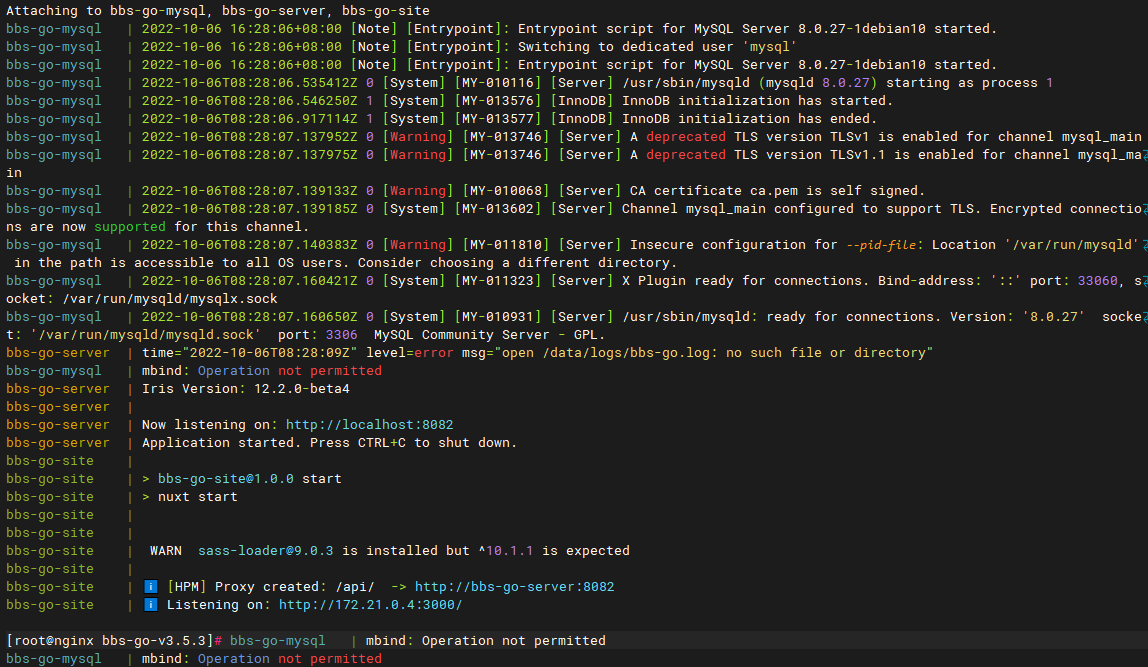
Task: Click the '[root@nginx bbs-go-v3.5.3]#' shell prompt
Action: [113, 641]
